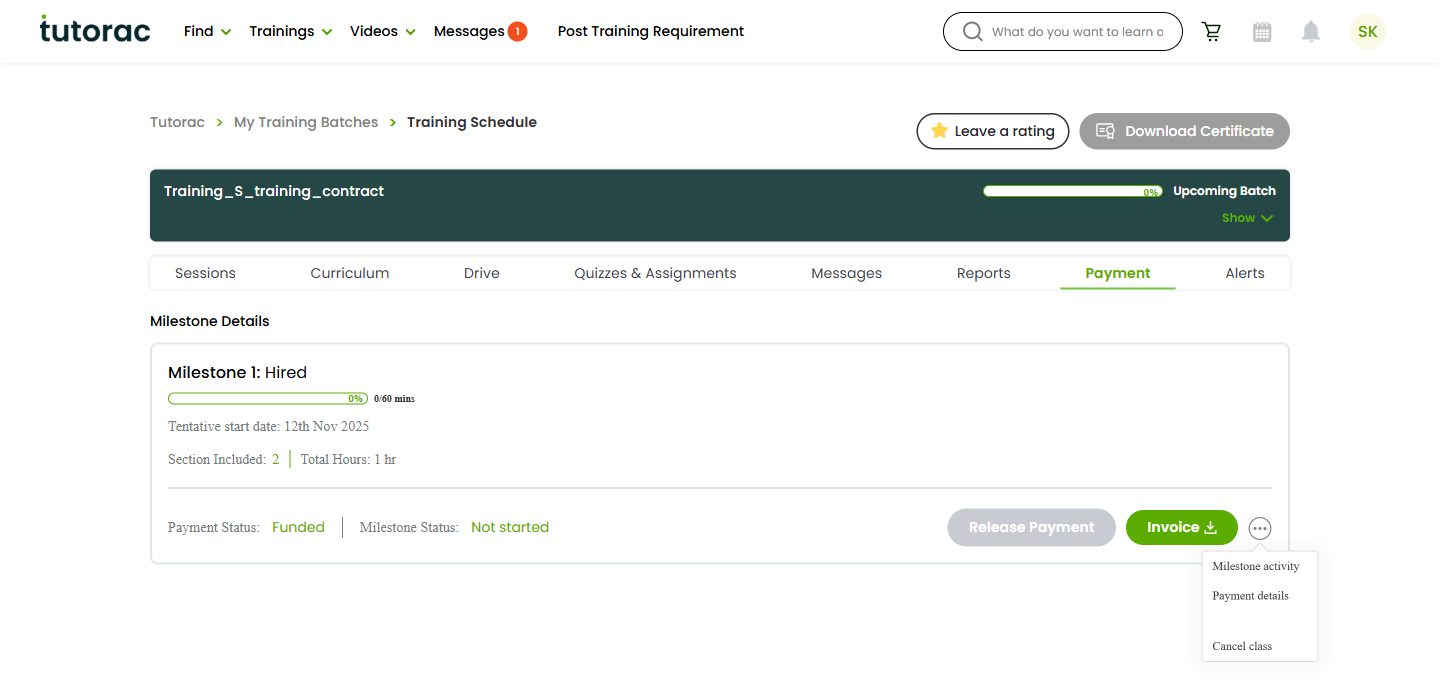Click the Training_S_training_contract title
This screenshot has height=683, width=1440.
(x=274, y=191)
